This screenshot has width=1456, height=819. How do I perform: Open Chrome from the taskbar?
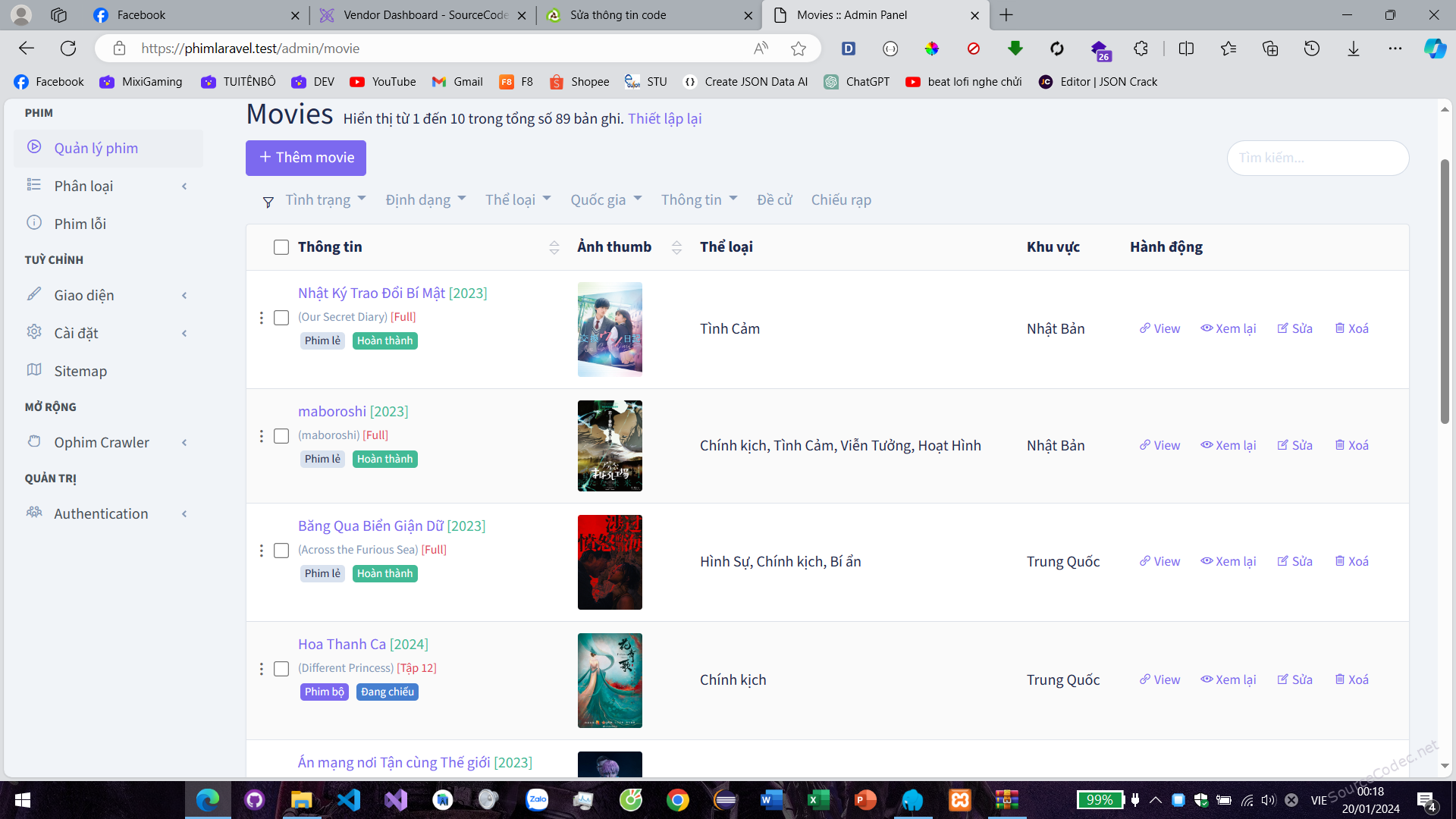pos(678,799)
